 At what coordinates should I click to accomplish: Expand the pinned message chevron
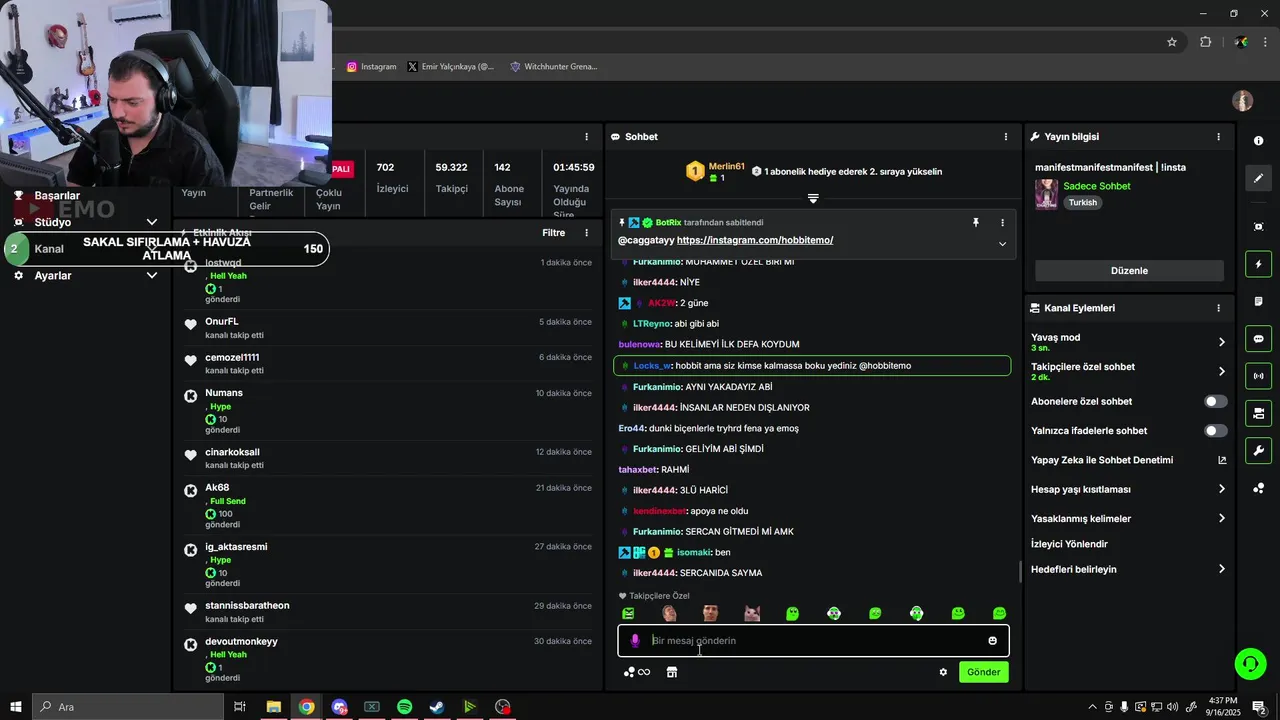pos(1002,244)
